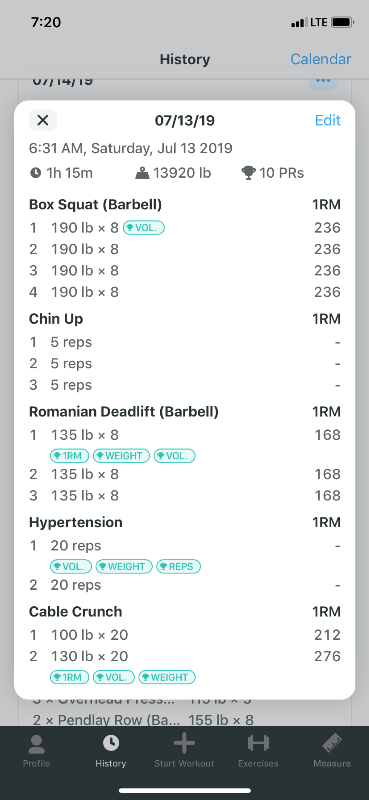Viewport: 369px width, 800px height.
Task: Tap the total weight 13920 lb icon
Action: click(142, 173)
